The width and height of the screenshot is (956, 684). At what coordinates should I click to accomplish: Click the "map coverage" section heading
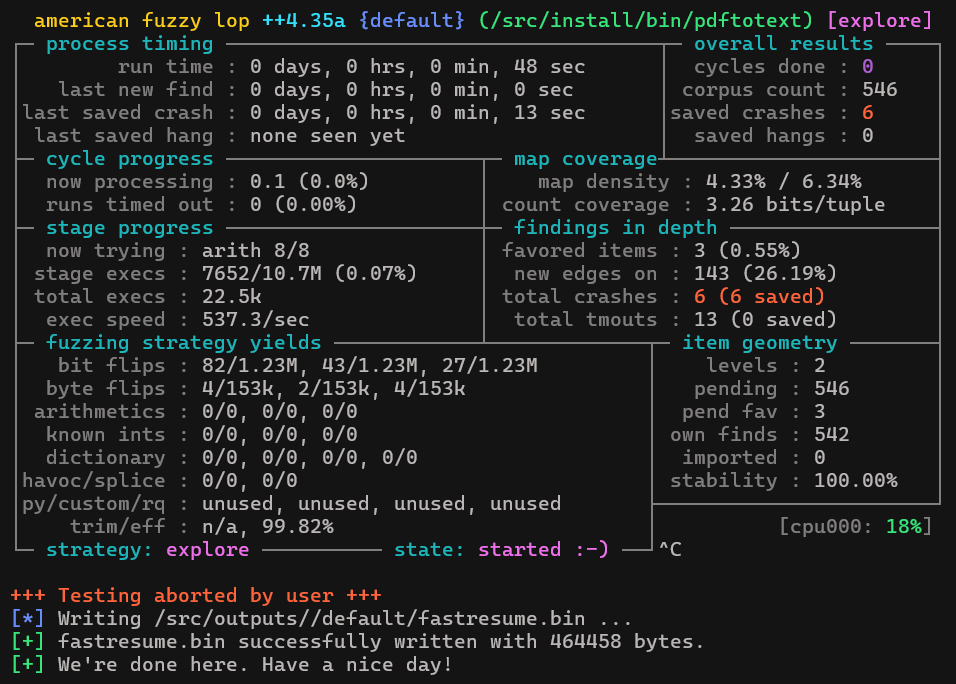(585, 159)
